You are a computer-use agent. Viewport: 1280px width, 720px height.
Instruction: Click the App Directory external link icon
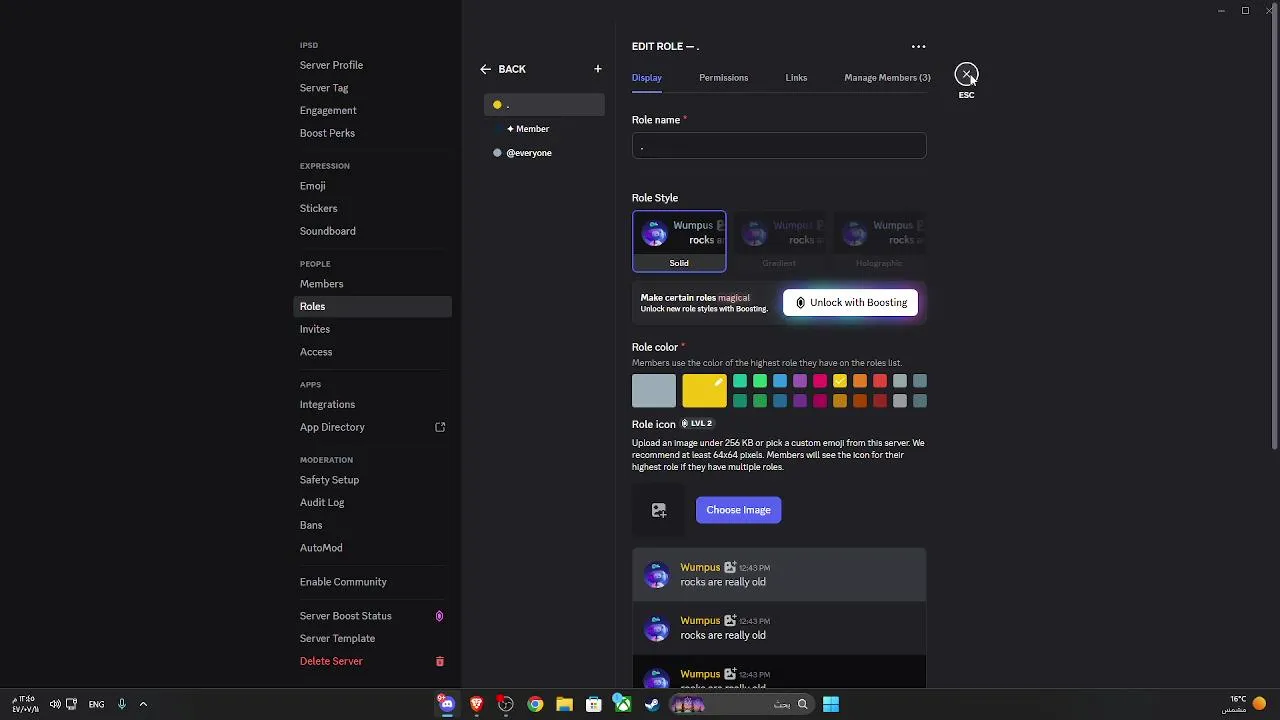coord(440,427)
